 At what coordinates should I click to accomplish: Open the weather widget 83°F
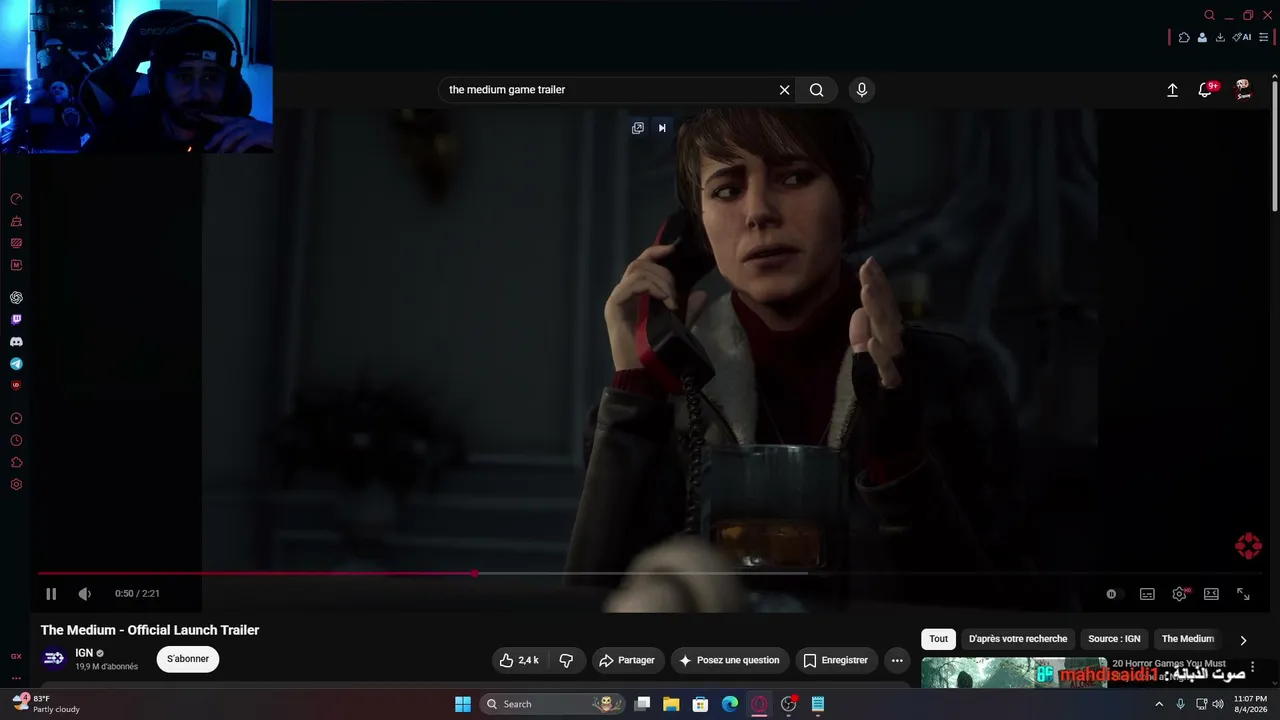pos(46,704)
